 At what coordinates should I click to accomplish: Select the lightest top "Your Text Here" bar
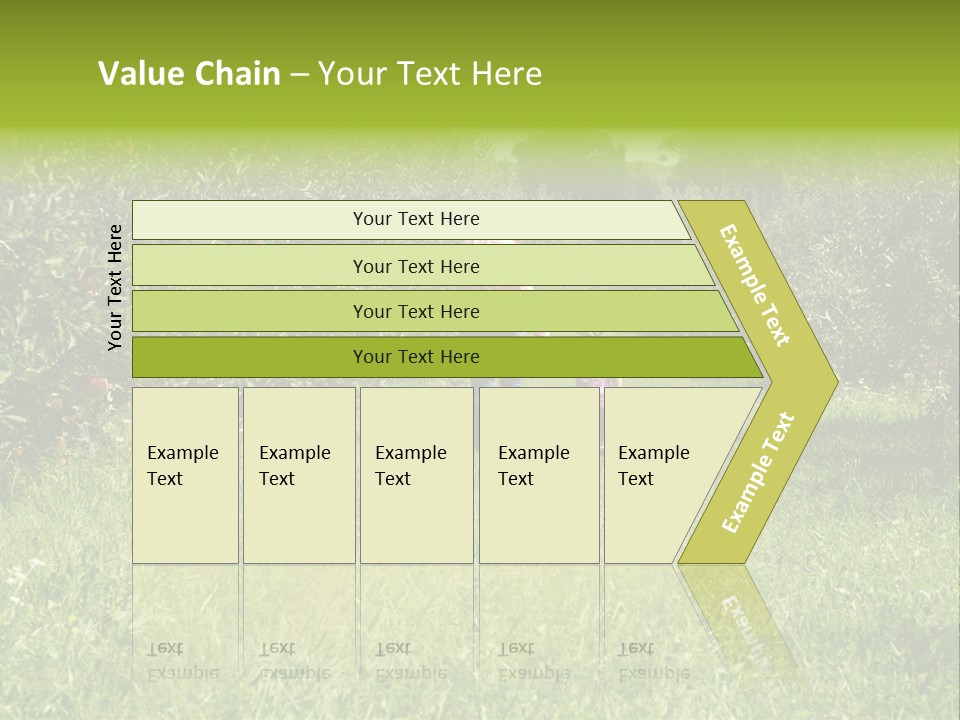(x=416, y=219)
